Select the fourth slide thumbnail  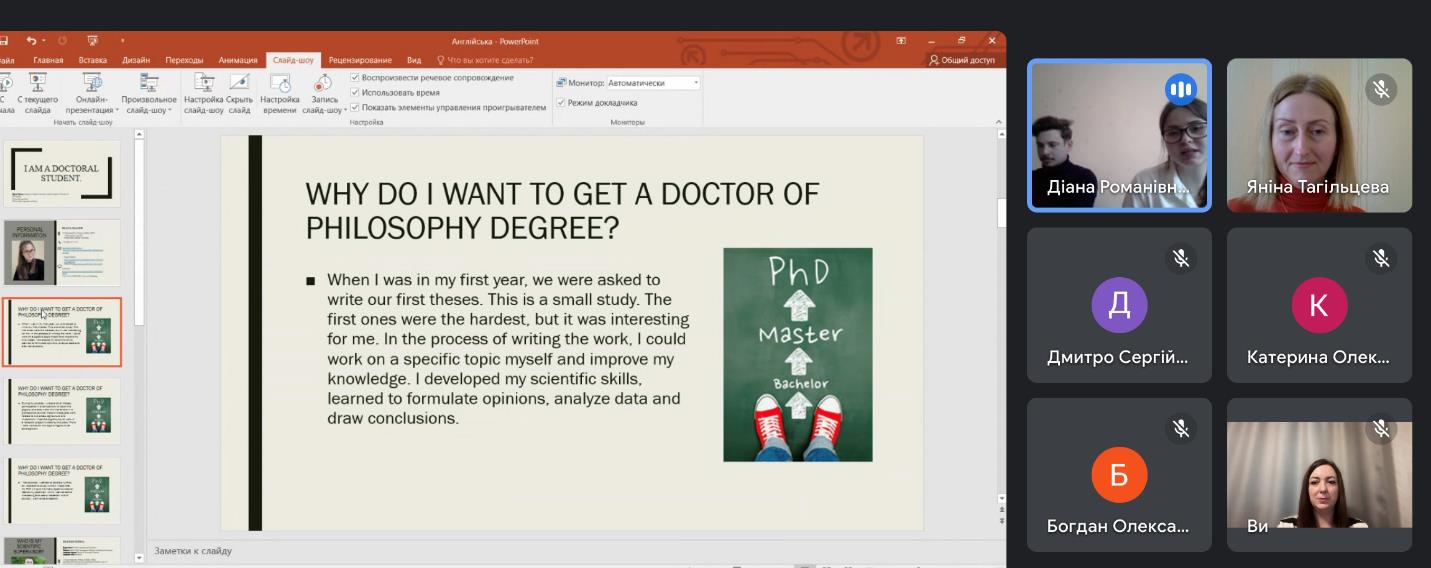click(x=62, y=411)
